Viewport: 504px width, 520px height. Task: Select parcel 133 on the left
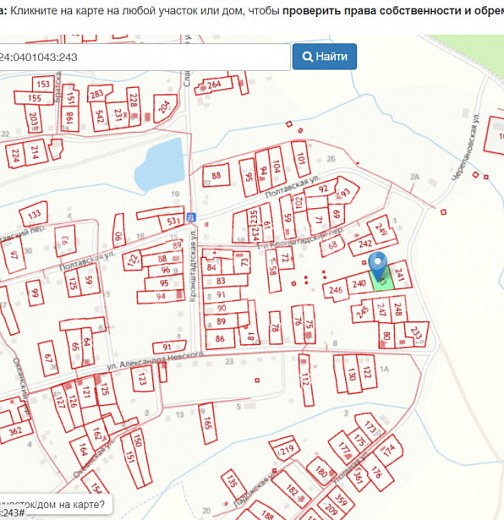34,214
